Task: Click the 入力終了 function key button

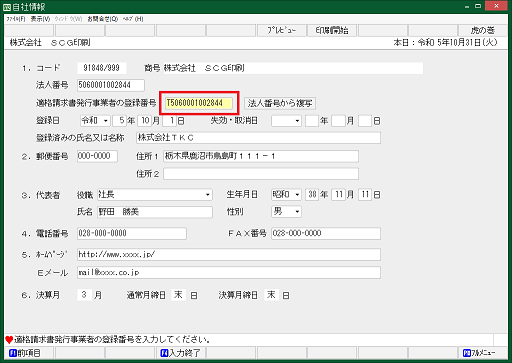Action: 180,352
